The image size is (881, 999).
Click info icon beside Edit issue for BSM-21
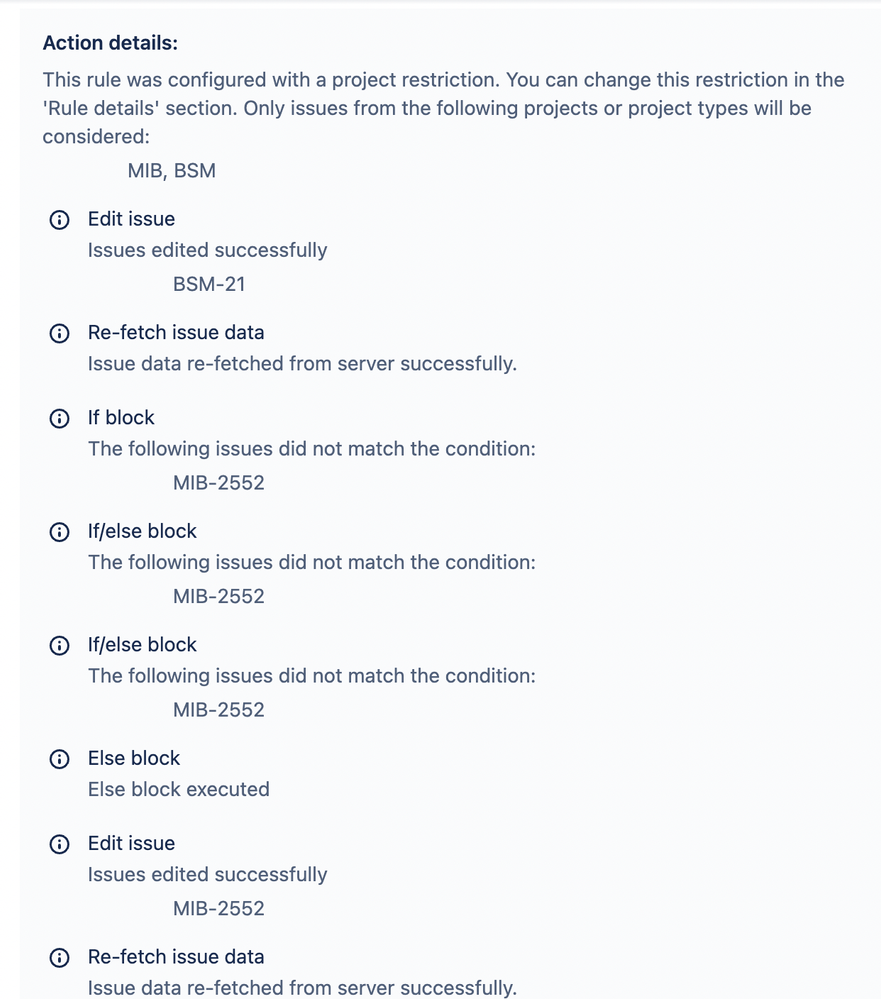59,220
